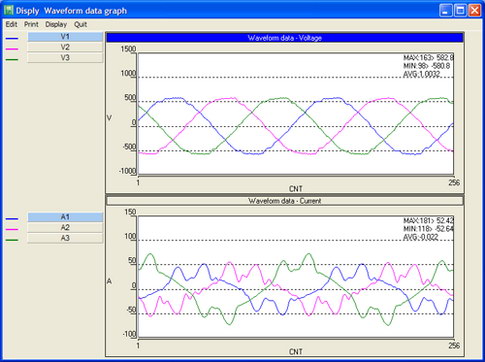Click the magenta A2 legend line
This screenshot has height=362, width=485.
click(12, 230)
